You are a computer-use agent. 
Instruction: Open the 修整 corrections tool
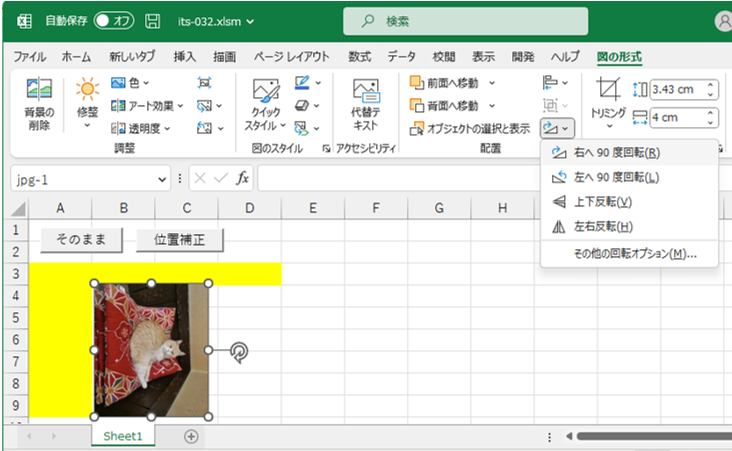point(87,103)
